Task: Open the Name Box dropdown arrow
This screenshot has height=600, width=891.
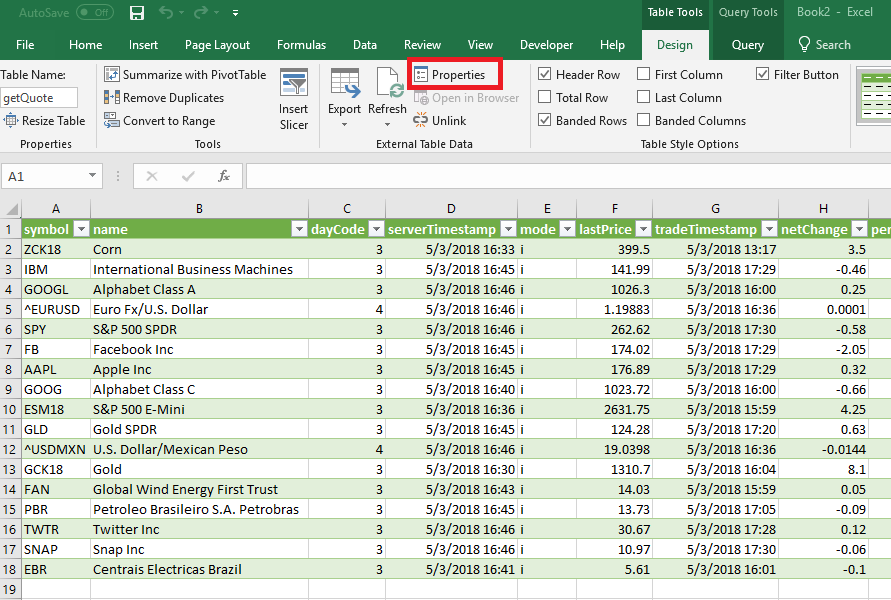Action: click(x=92, y=176)
